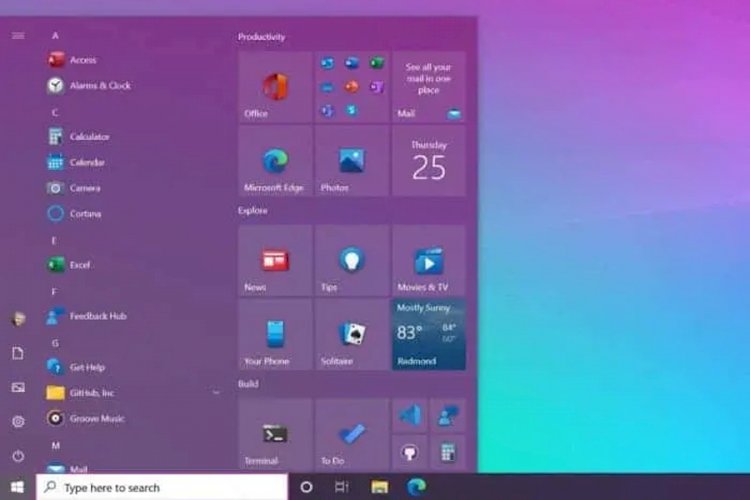Open the News tile

(x=276, y=261)
